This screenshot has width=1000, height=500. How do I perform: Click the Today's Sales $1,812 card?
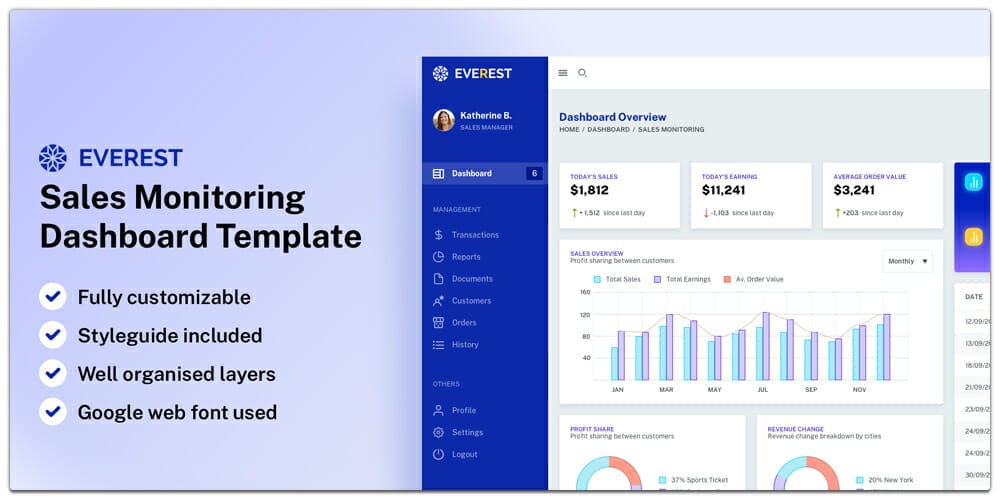pos(620,195)
